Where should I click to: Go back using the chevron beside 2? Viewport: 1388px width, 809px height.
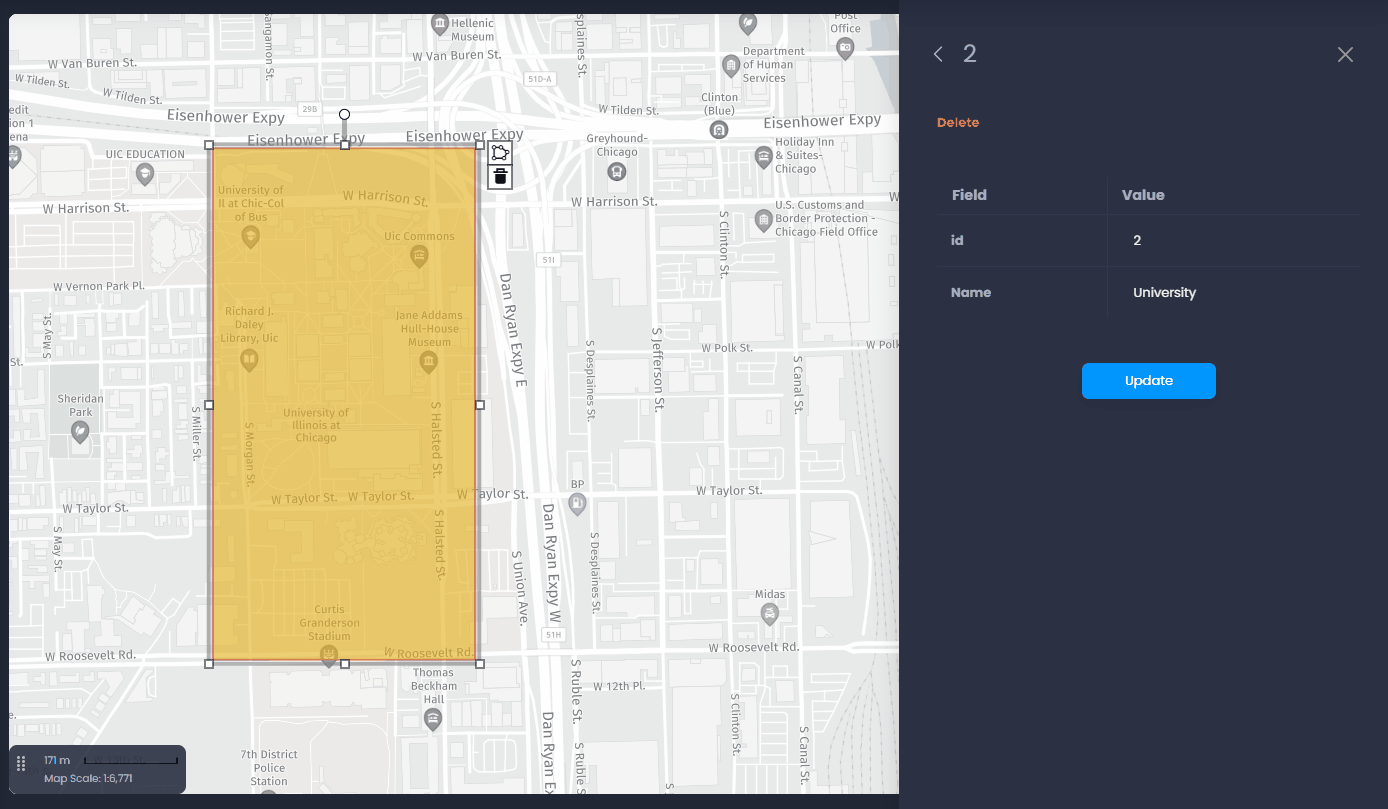click(938, 54)
